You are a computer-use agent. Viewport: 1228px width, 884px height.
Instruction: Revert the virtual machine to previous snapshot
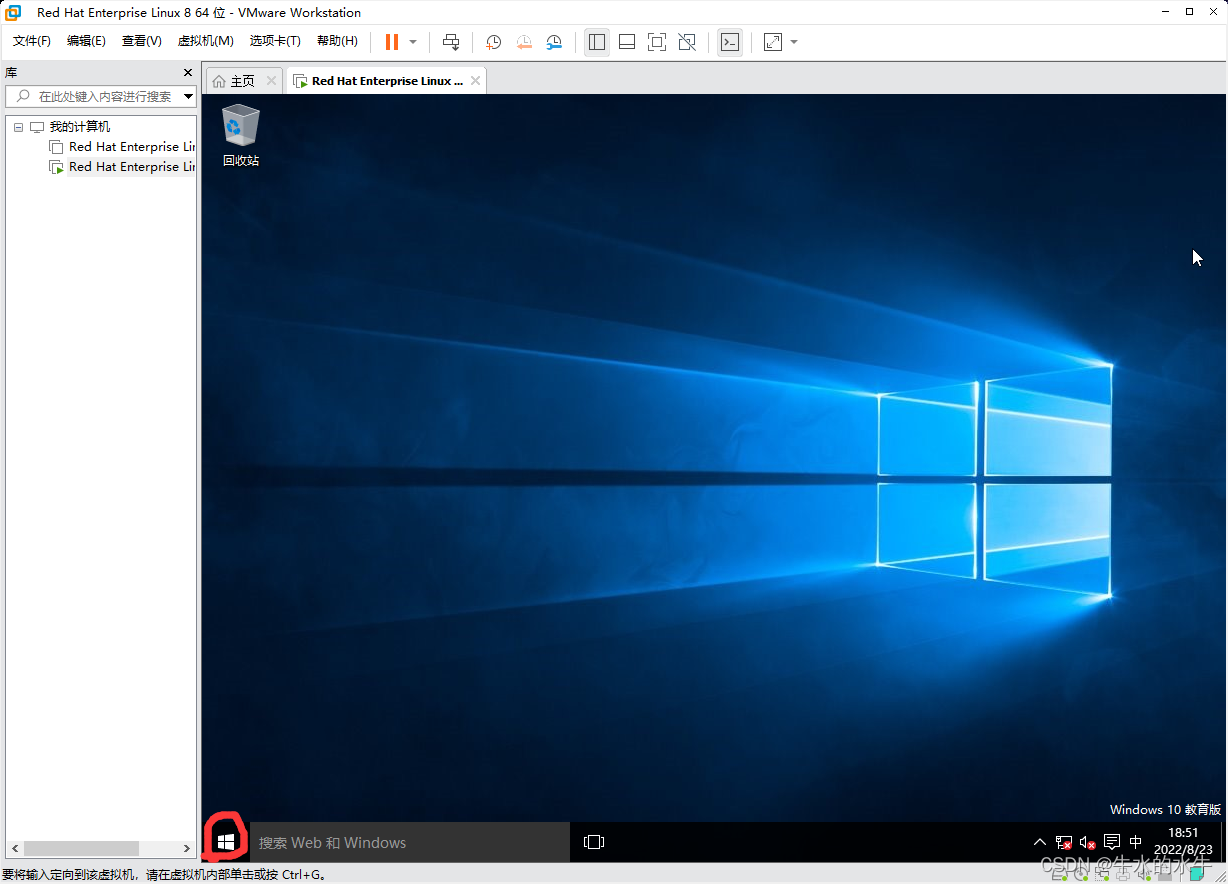[524, 42]
